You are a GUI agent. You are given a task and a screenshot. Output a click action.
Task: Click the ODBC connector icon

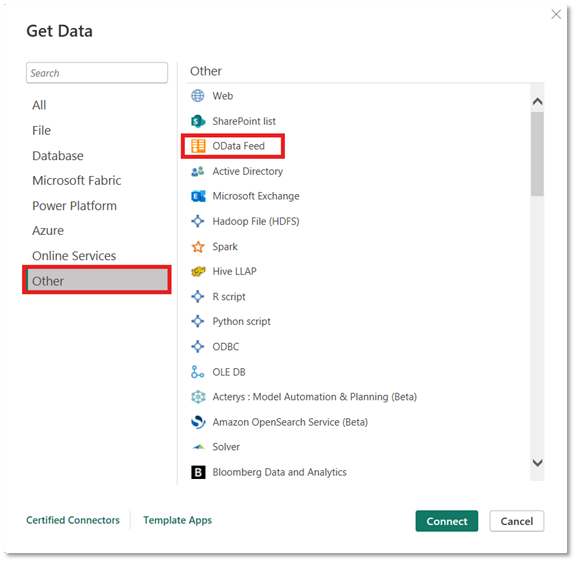(198, 346)
